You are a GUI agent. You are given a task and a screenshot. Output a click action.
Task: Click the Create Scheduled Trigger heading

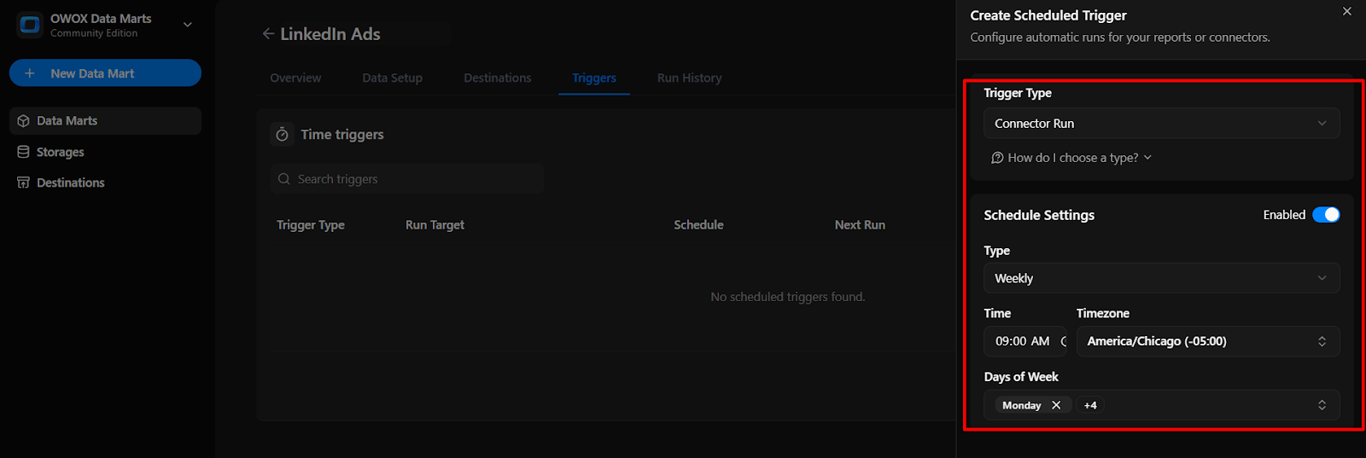click(1049, 16)
